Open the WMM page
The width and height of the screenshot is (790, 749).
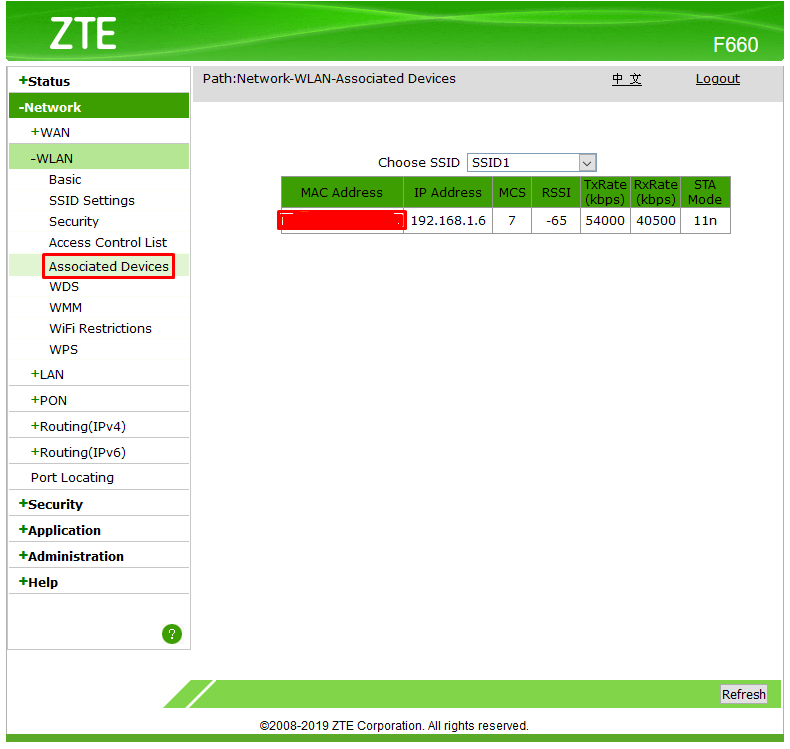tap(65, 307)
